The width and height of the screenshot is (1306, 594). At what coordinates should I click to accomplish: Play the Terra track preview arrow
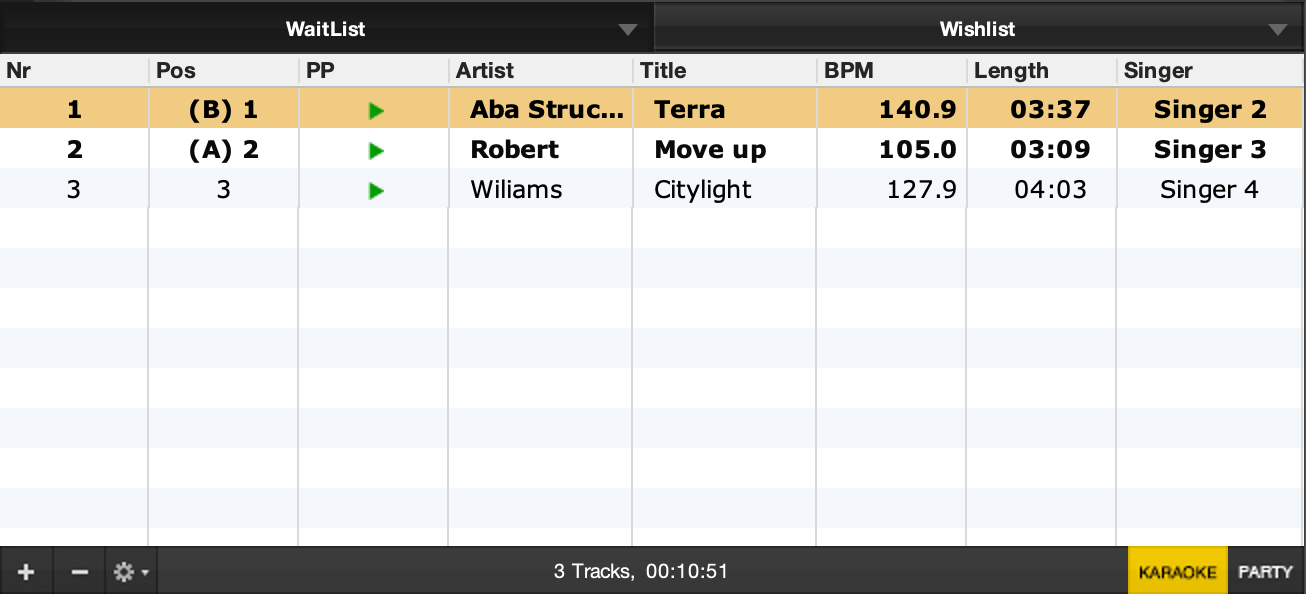(x=376, y=111)
